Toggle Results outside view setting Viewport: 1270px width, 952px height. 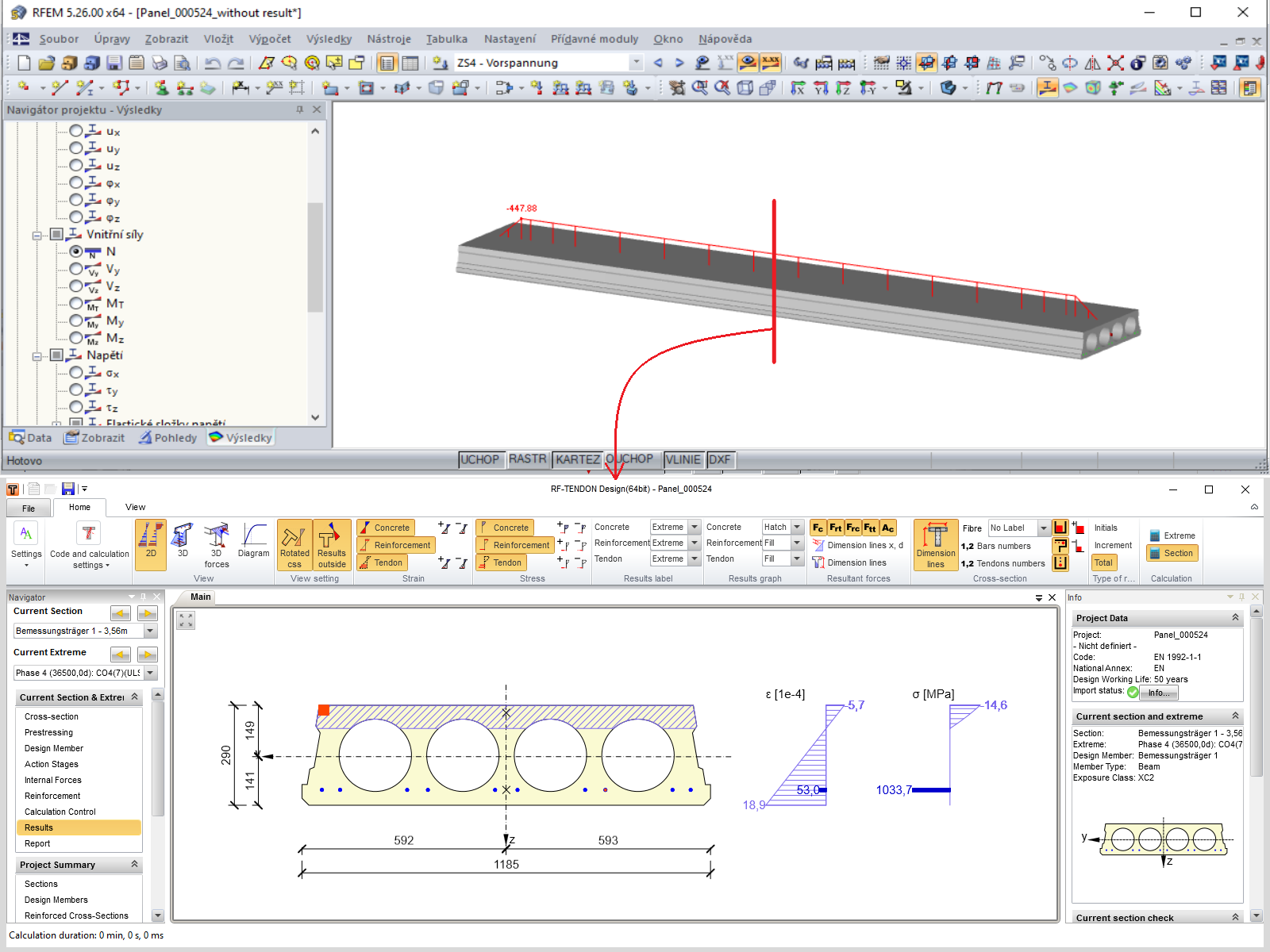tap(332, 544)
